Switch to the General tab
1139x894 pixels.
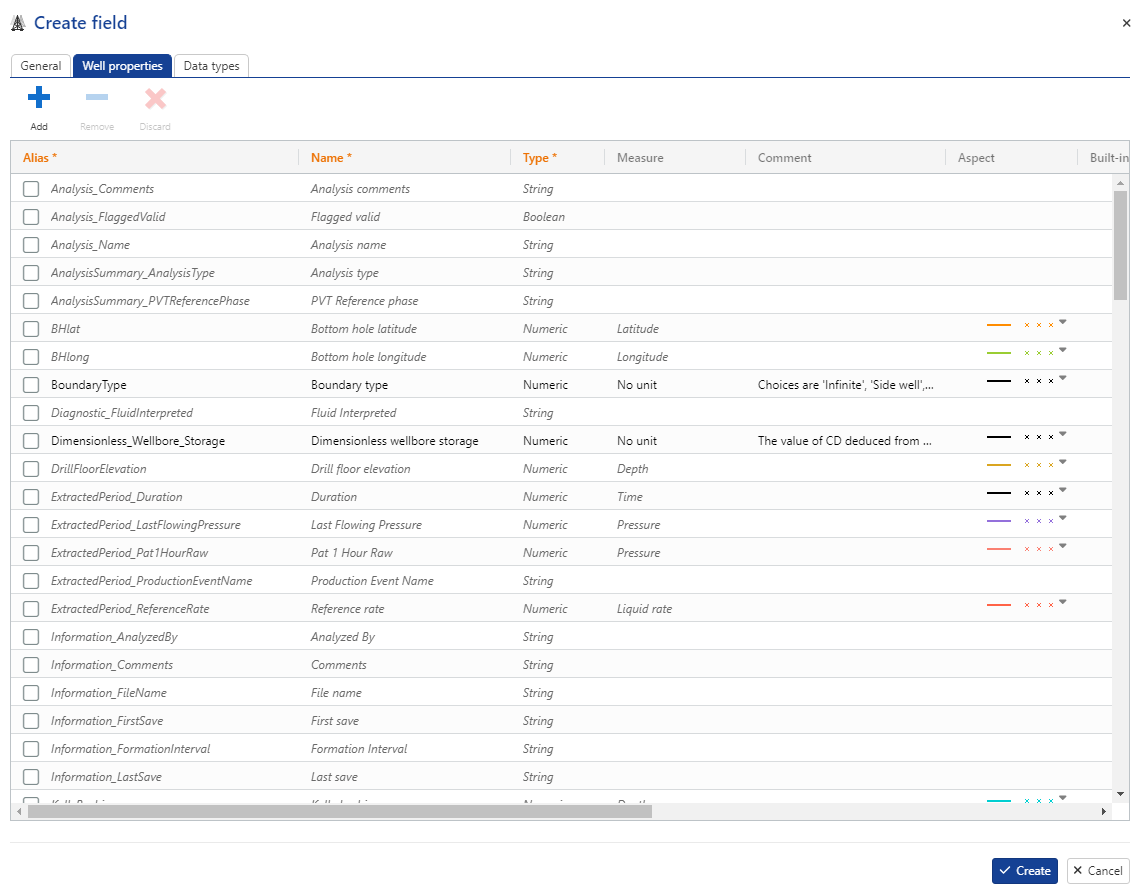(x=41, y=65)
